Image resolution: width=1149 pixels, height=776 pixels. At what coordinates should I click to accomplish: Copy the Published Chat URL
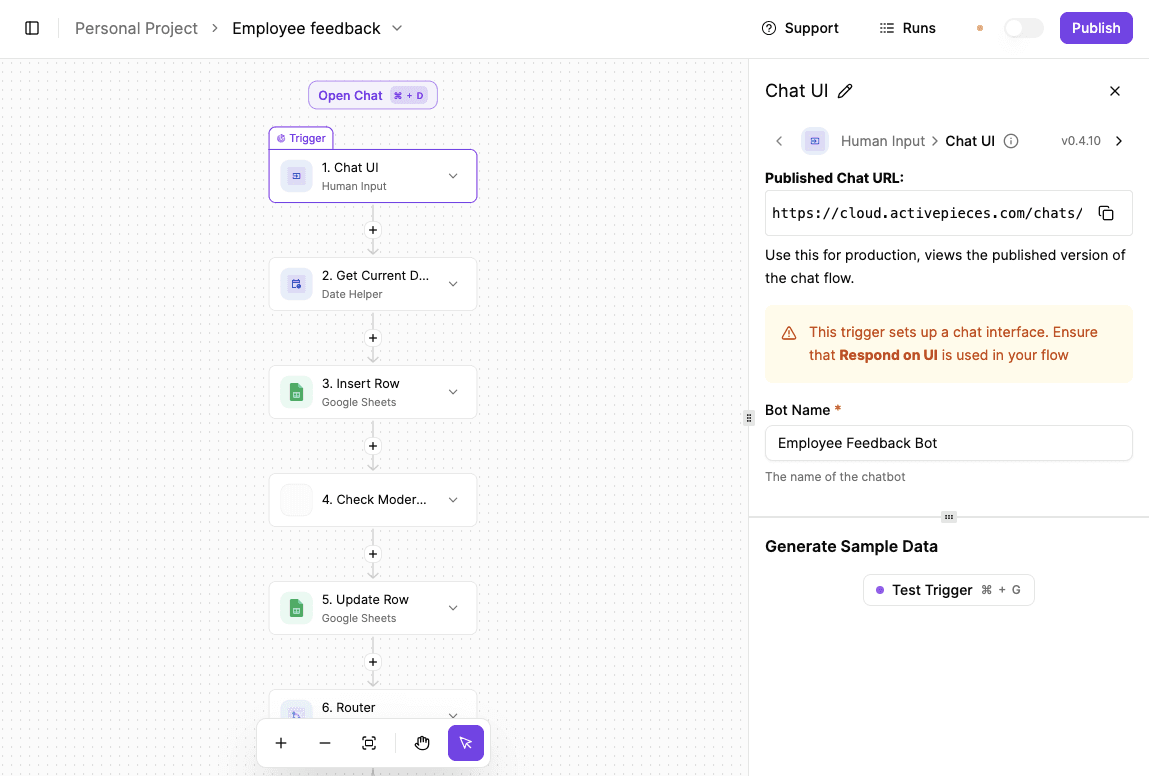click(x=1108, y=213)
